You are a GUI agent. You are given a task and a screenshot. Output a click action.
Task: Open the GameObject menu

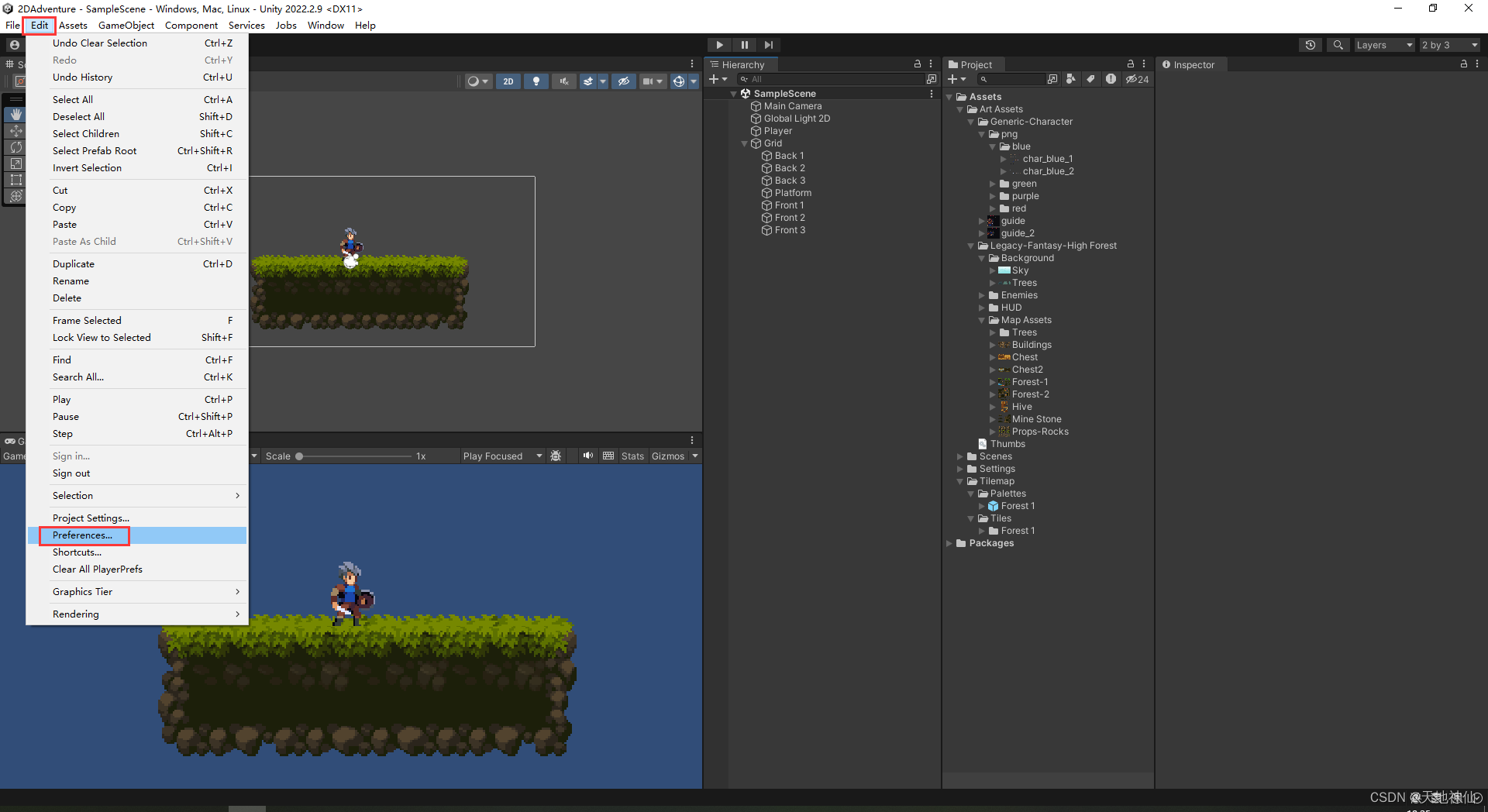126,26
